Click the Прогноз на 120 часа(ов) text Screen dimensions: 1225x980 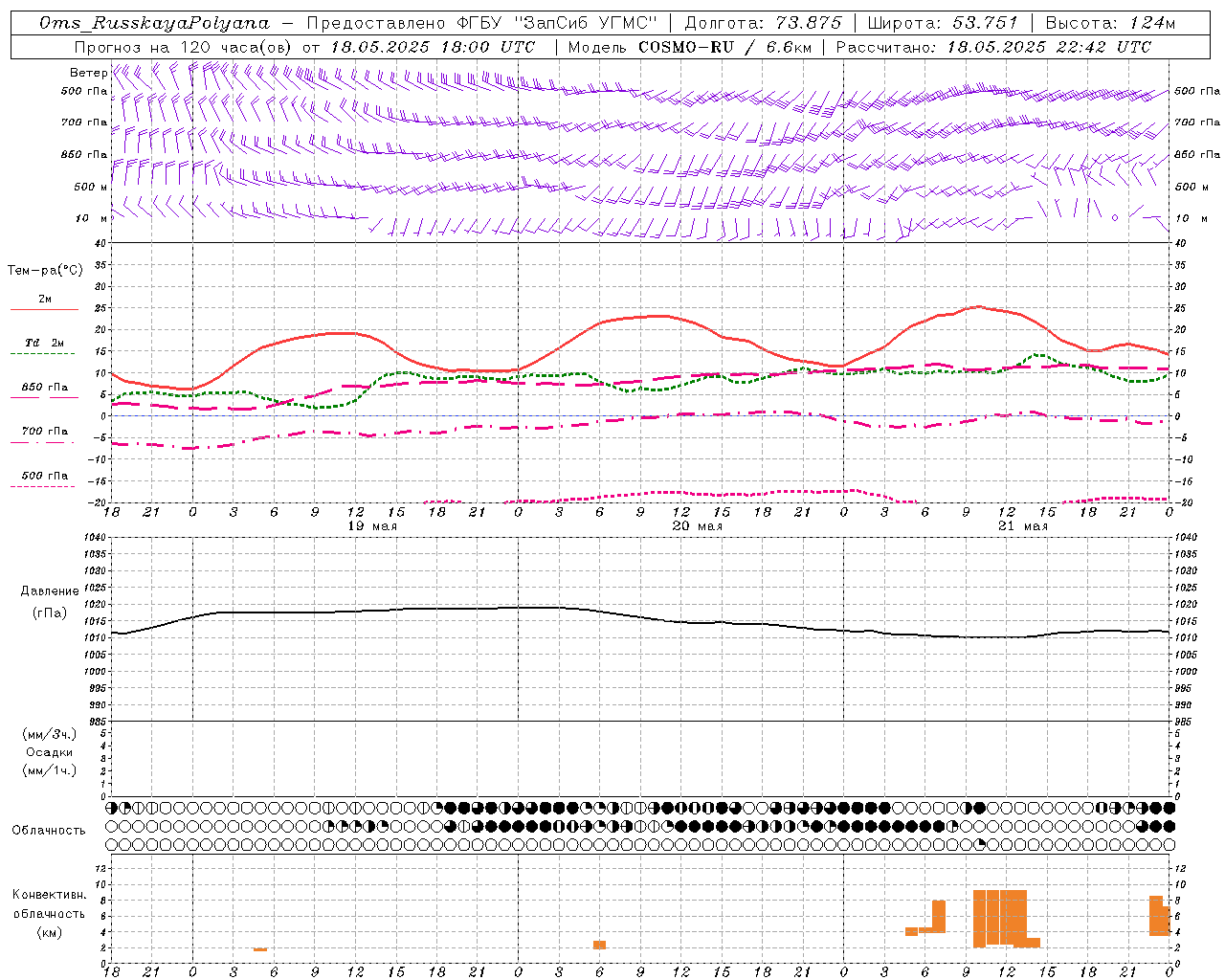pos(185,47)
